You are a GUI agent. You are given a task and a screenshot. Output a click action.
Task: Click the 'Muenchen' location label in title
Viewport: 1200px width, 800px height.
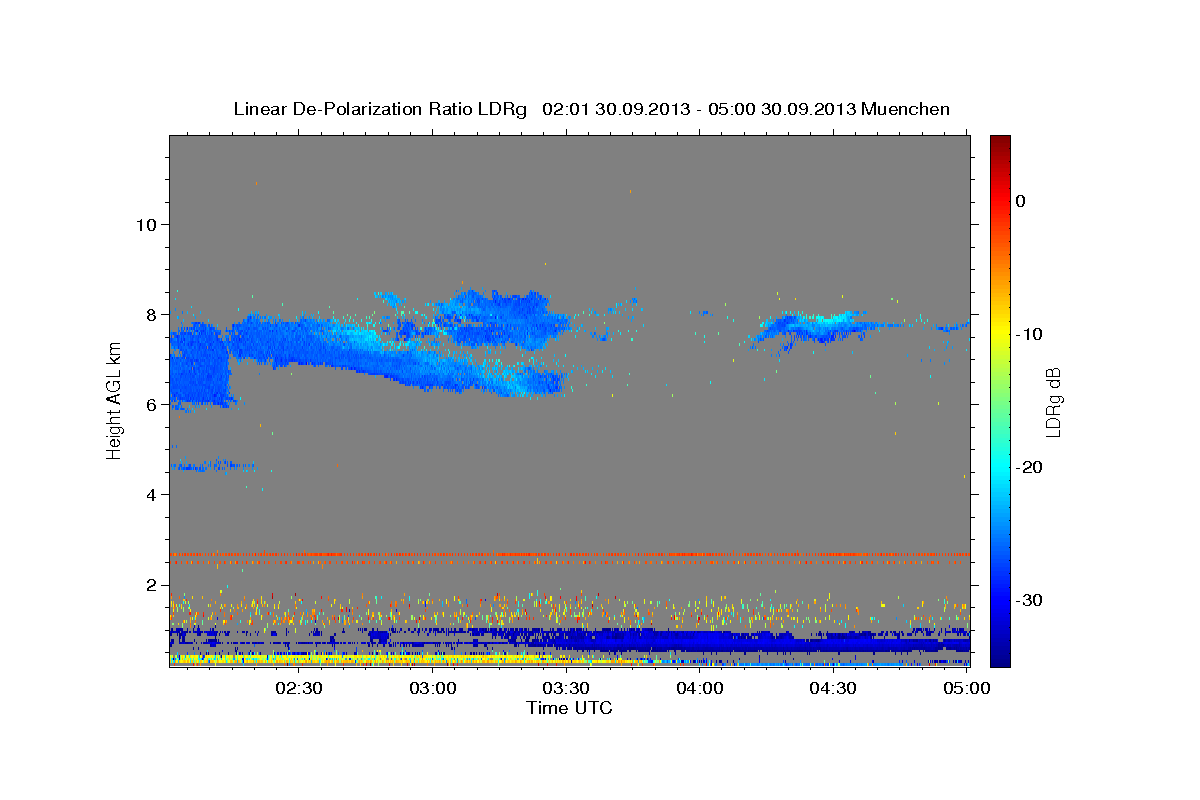[906, 109]
